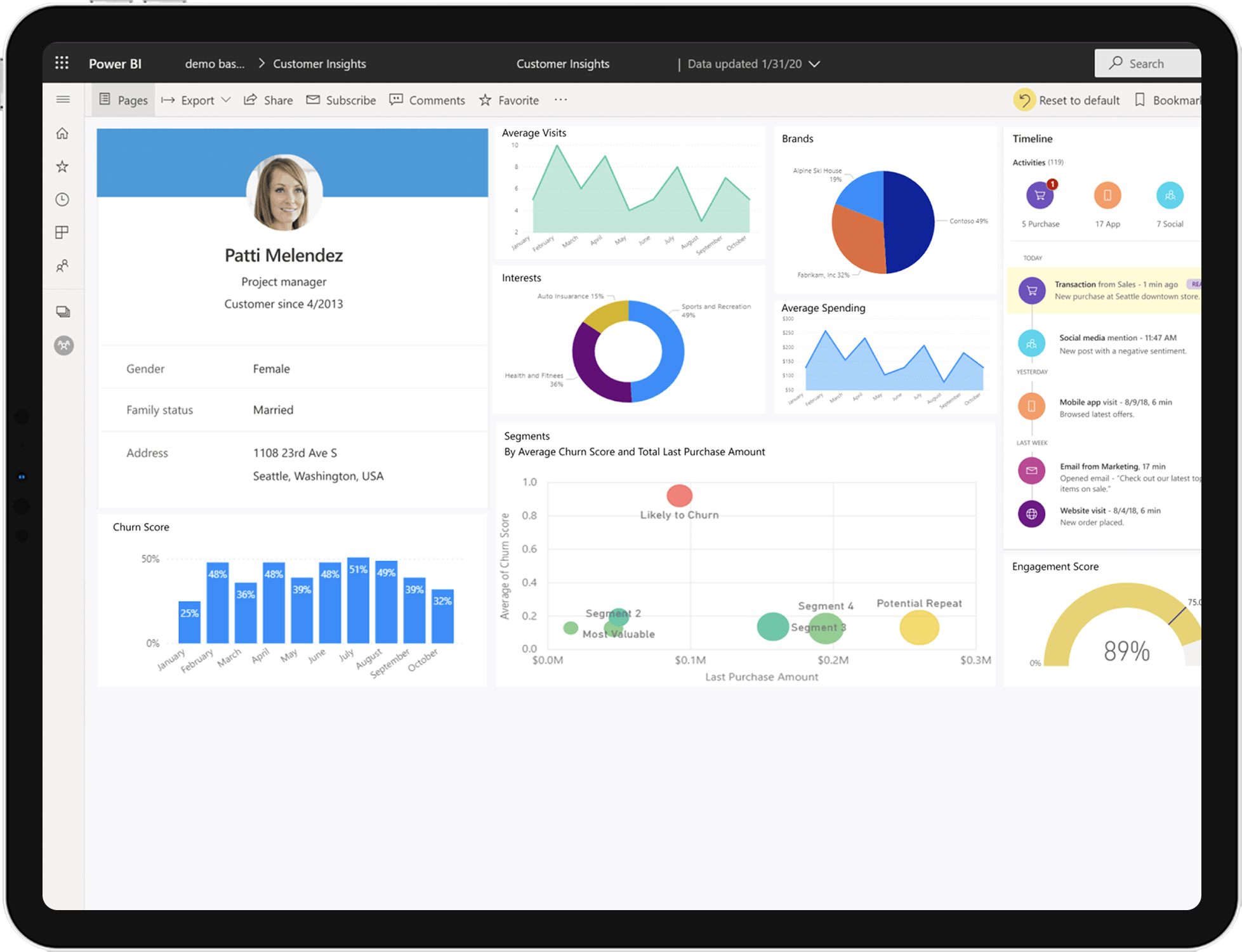Open the more options ellipsis menu

pos(560,100)
